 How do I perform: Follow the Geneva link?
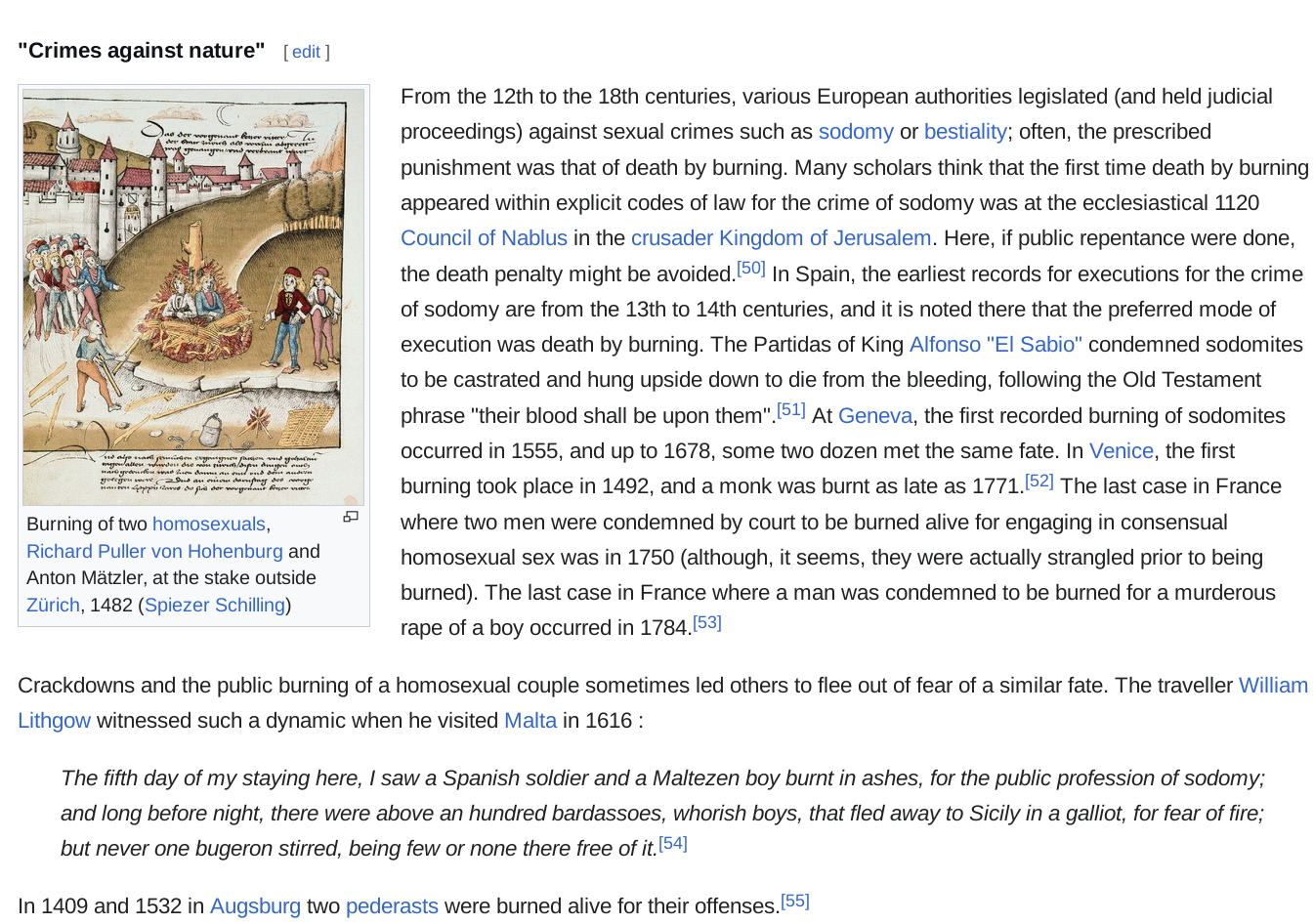pos(874,416)
